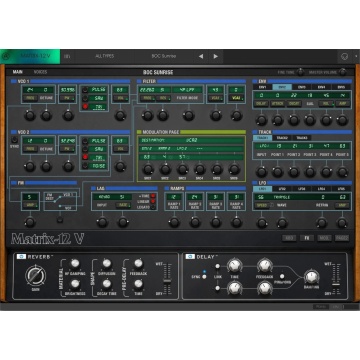Viewport: 360px width, 360px height.
Task: Go to the previous preset arrow
Action: pyautogui.click(x=201, y=56)
